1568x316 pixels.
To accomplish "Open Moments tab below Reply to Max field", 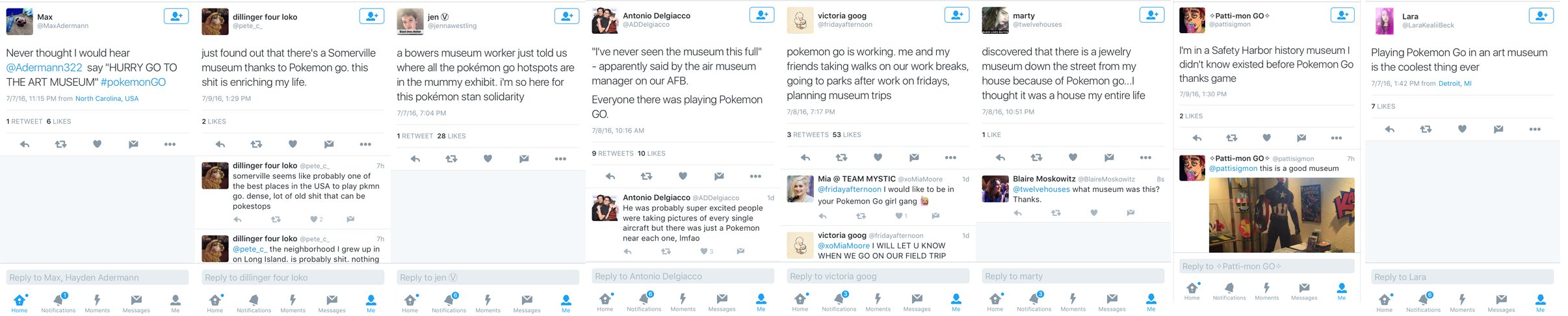I will coord(97,302).
